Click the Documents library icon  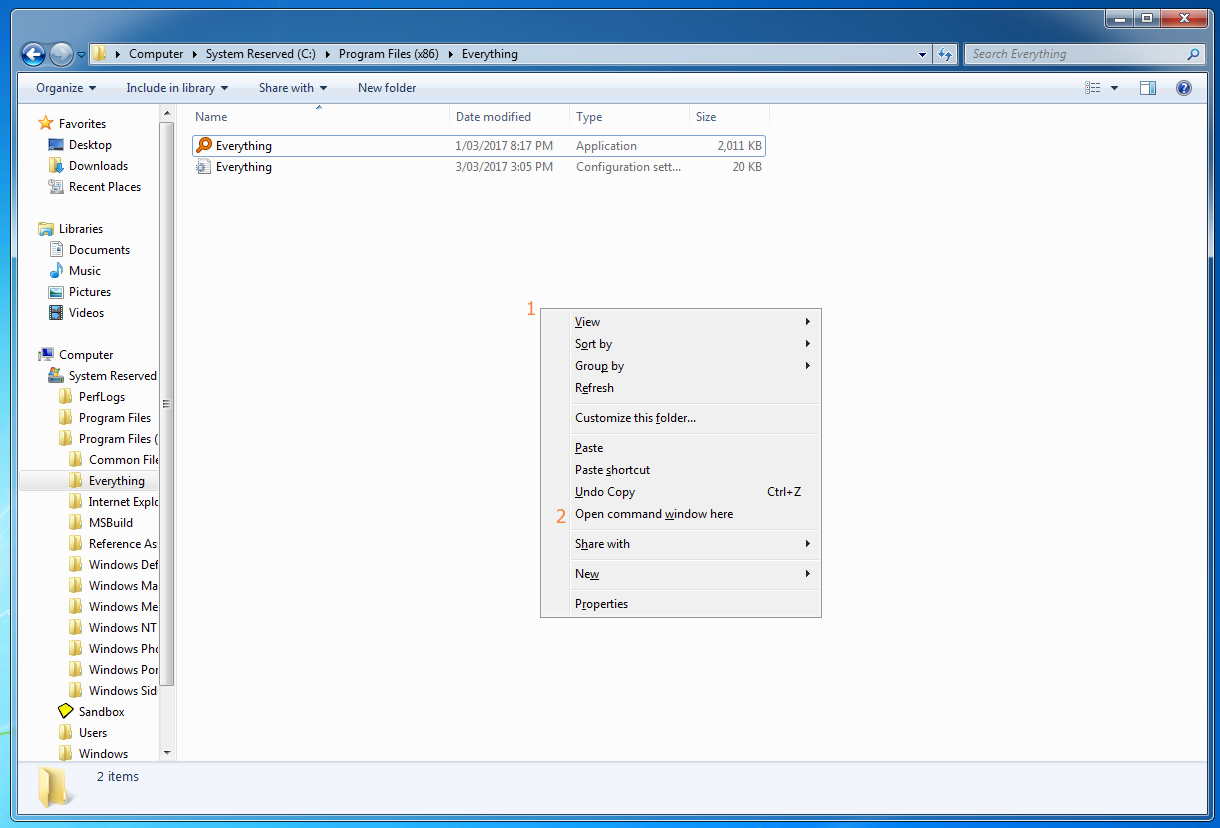[x=56, y=250]
